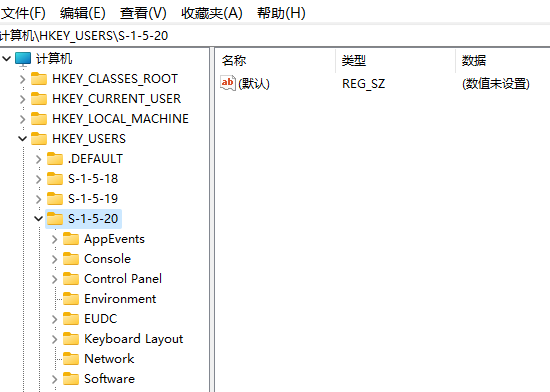Click the Software folder icon
The image size is (550, 392).
click(71, 379)
